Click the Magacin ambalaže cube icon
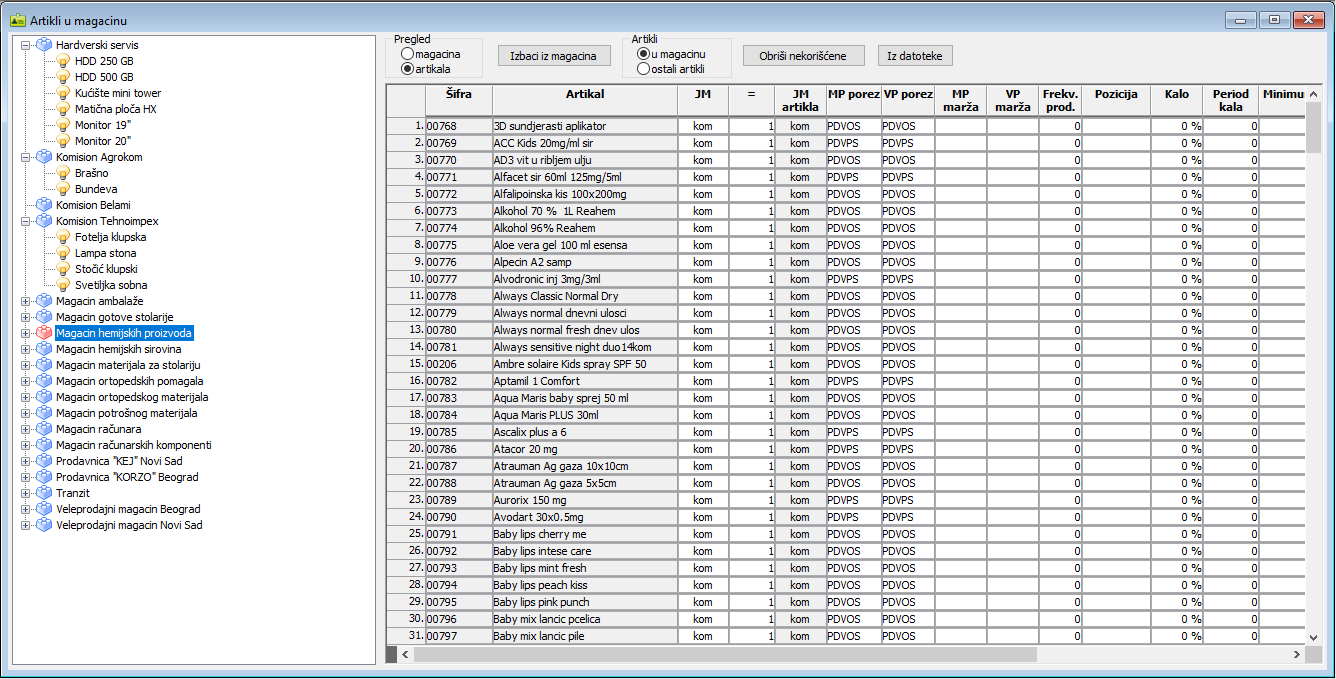1336x679 pixels. tap(44, 301)
